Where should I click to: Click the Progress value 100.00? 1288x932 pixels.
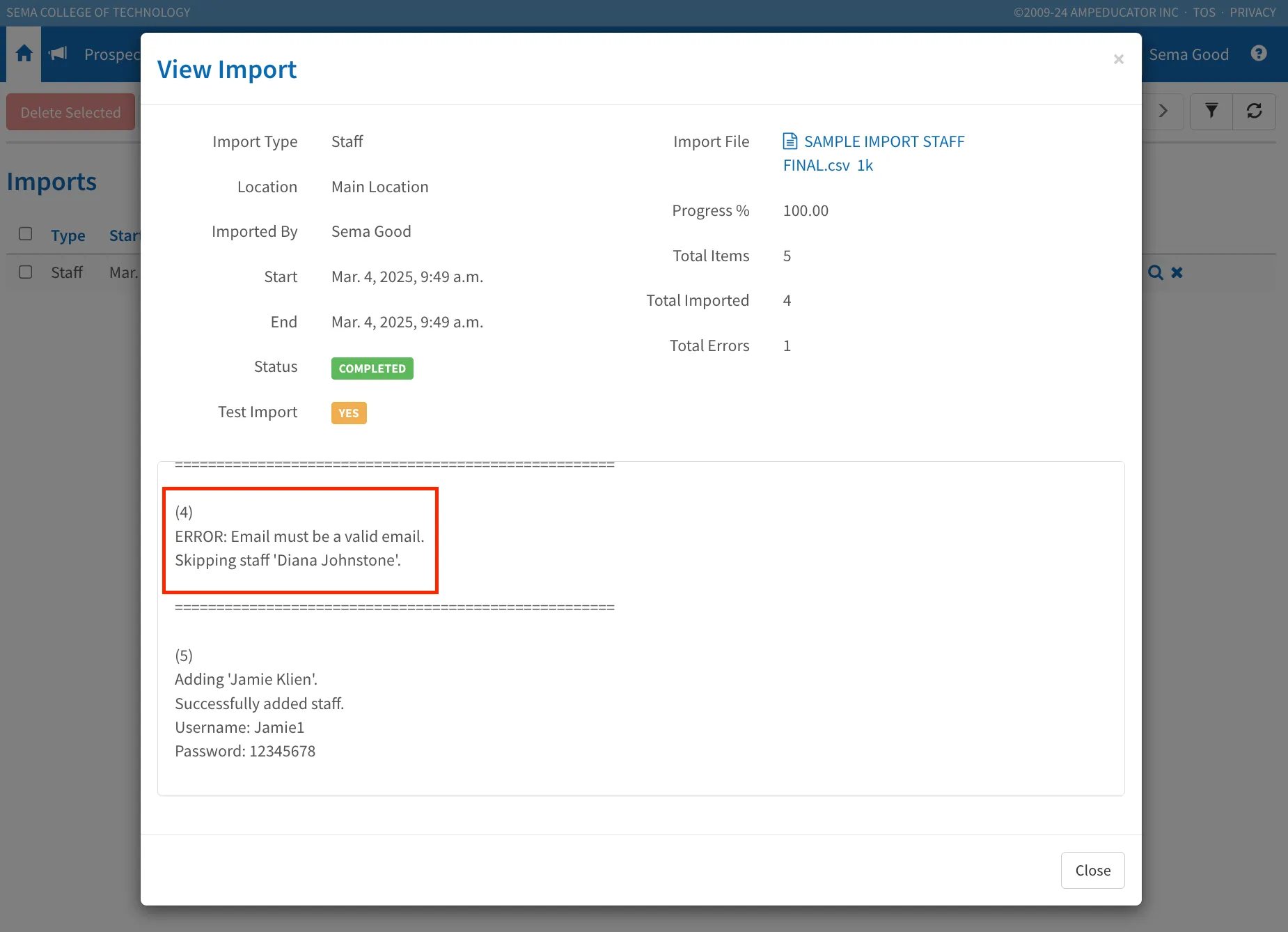coord(806,210)
